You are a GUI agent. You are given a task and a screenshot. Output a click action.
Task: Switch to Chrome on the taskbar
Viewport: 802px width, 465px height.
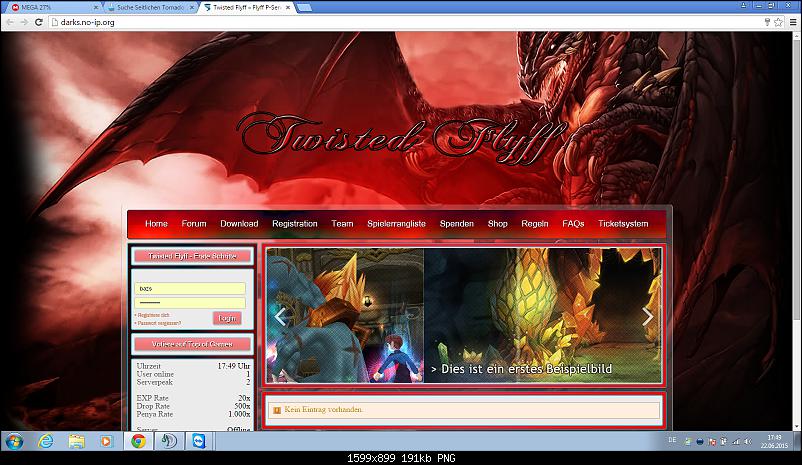tap(138, 441)
